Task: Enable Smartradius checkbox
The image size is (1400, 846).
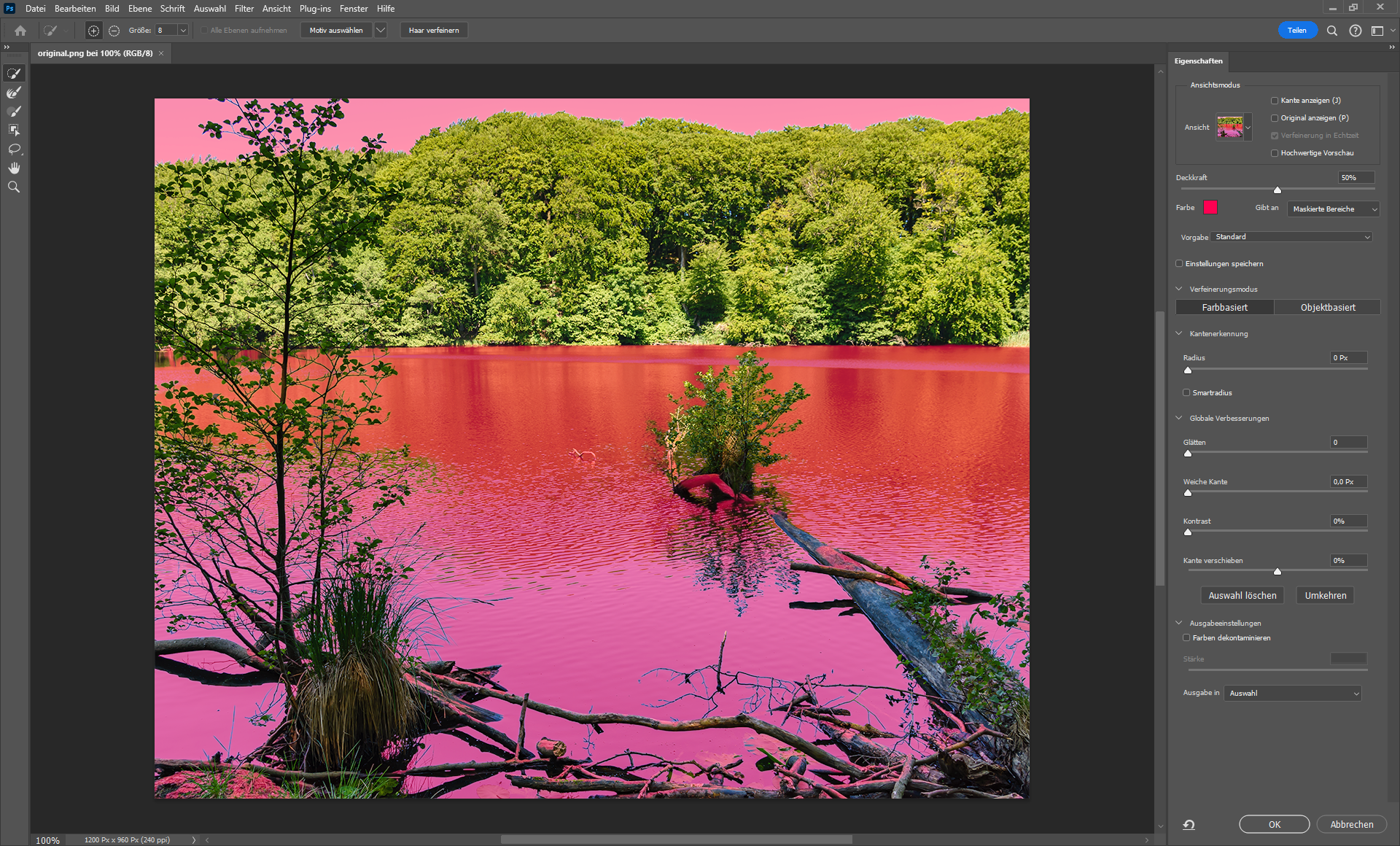Action: [x=1186, y=392]
